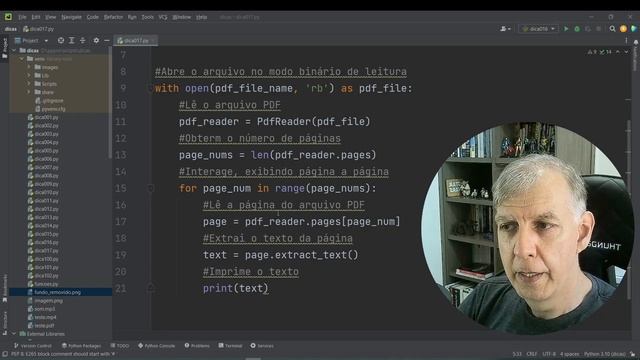This screenshot has width=640, height=360.
Task: Expand the share folder
Action: tap(29, 92)
